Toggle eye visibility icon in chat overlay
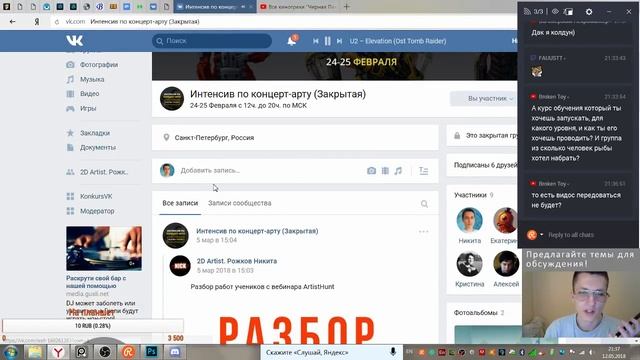The image size is (640, 360). [556, 11]
